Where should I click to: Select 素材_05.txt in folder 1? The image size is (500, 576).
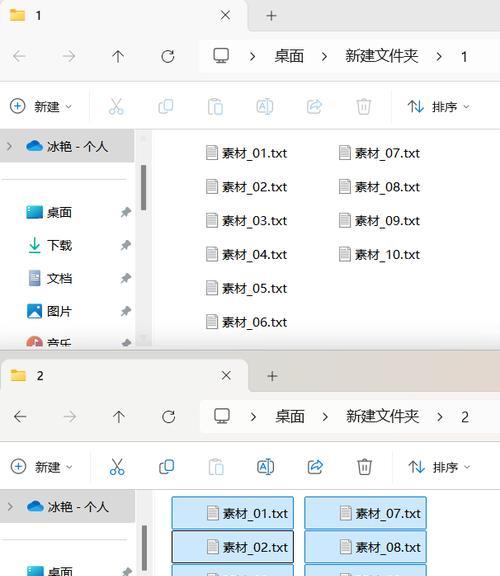click(246, 288)
